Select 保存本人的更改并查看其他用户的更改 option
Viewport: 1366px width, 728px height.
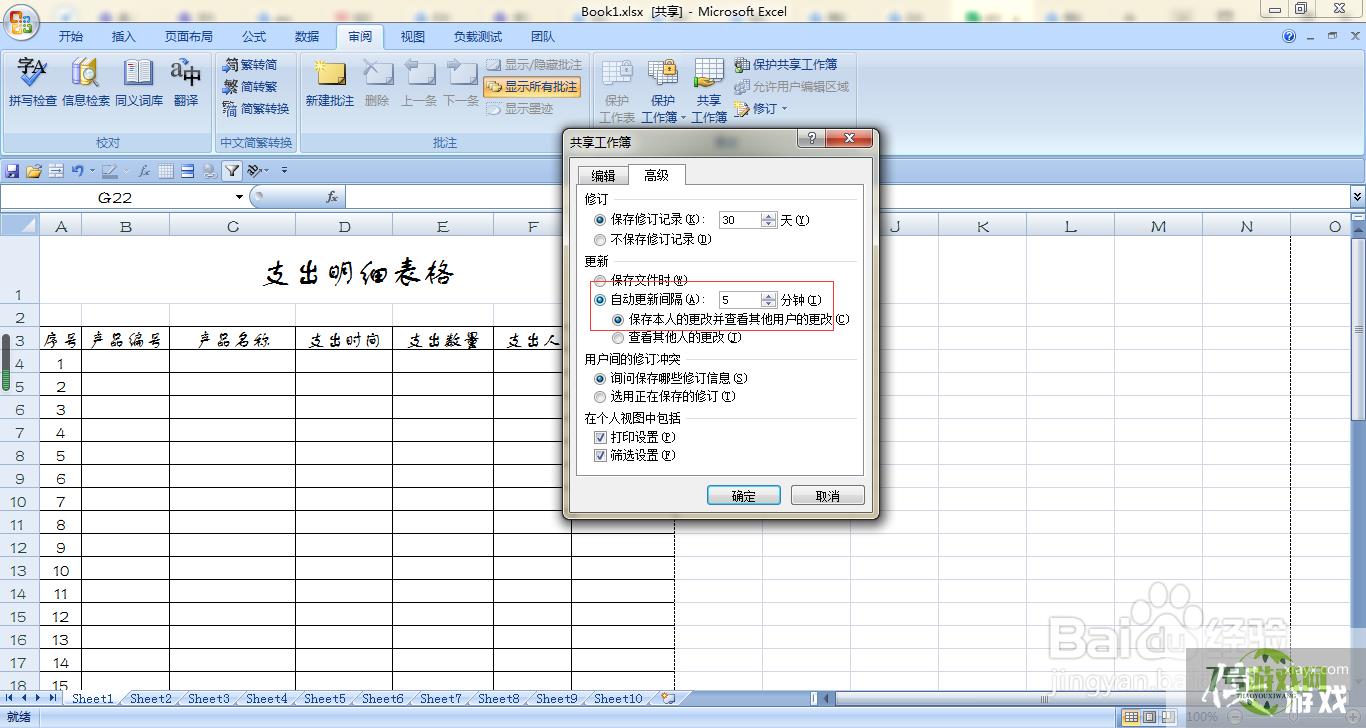click(x=618, y=320)
